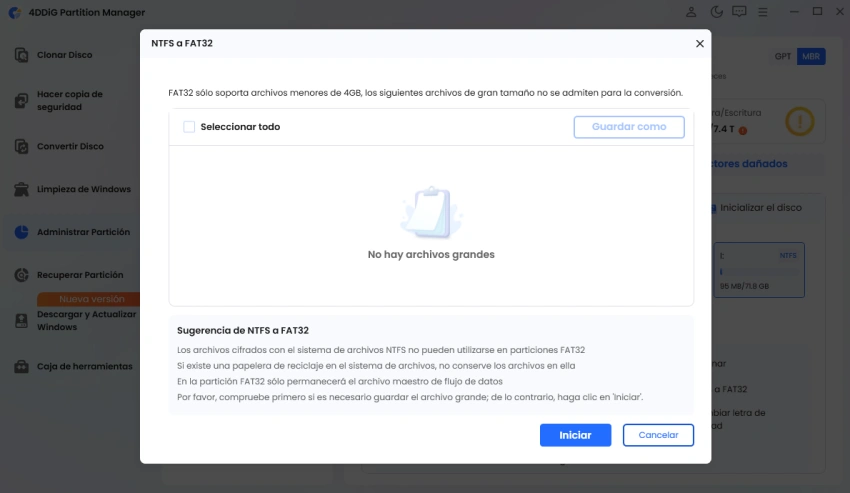Click the Descargar y Actualizar Windows icon
This screenshot has height=493, width=850.
pos(21,321)
